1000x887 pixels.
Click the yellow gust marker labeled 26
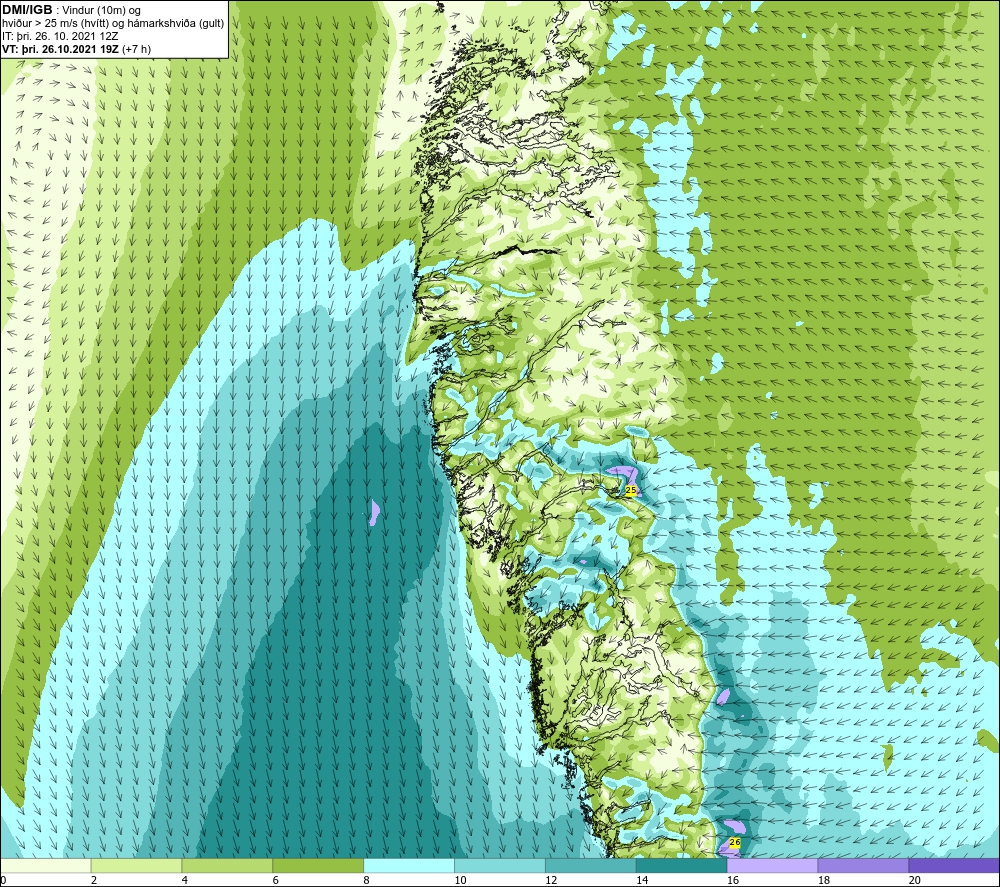point(735,842)
